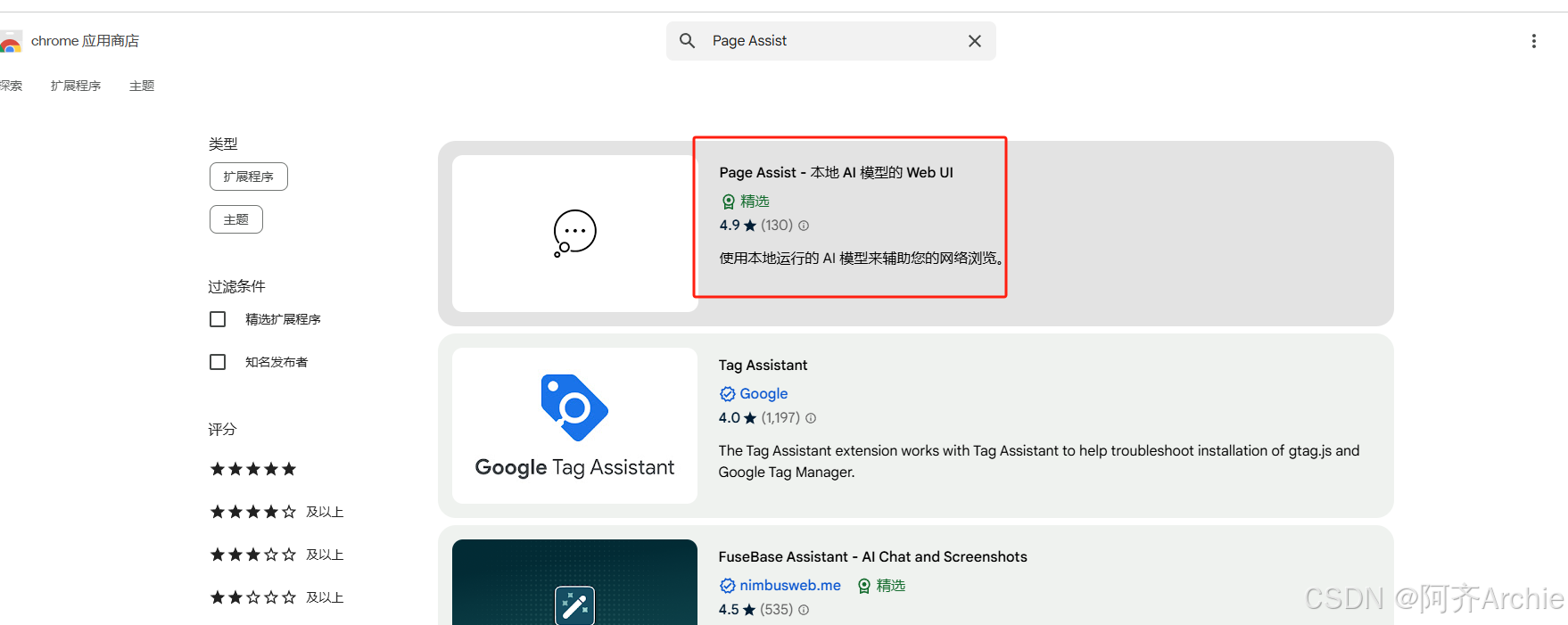Screen dimensions: 1568x625
Task: Click the 类型 section heading
Action: pos(223,144)
